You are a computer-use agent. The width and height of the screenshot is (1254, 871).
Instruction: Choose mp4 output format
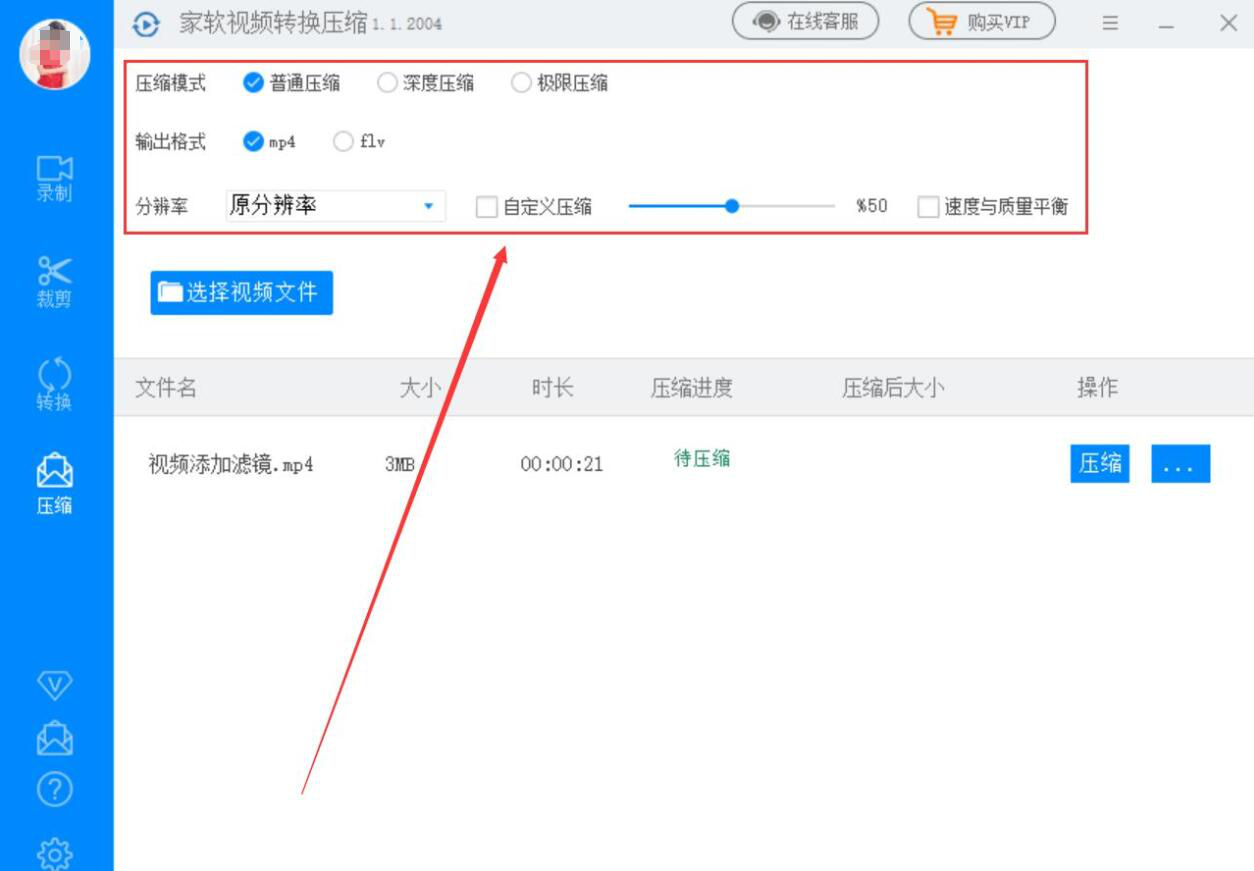[x=270, y=142]
